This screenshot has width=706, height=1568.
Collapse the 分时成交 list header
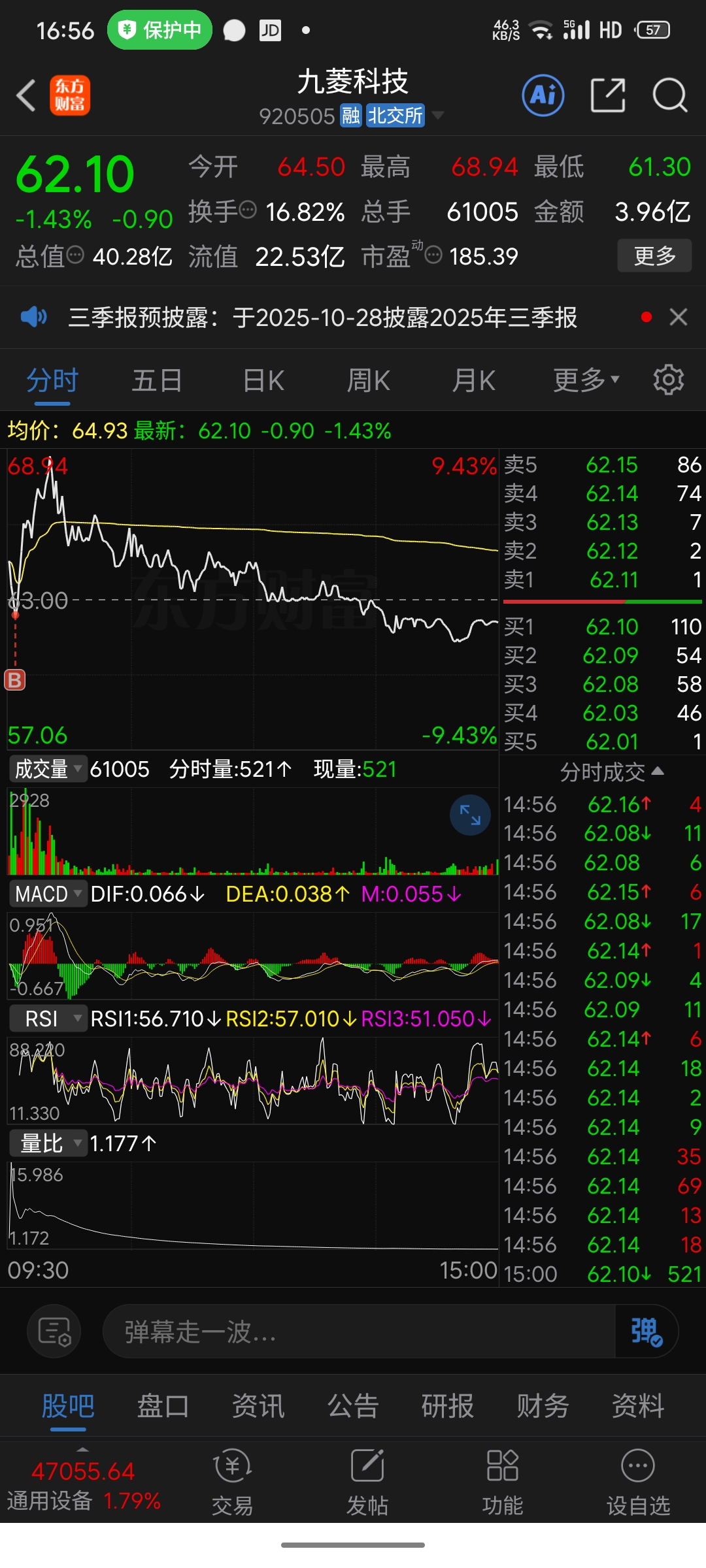point(611,772)
